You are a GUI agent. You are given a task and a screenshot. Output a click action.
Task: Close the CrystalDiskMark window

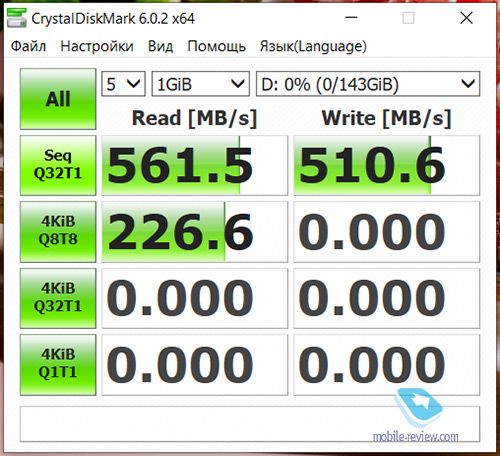466,18
